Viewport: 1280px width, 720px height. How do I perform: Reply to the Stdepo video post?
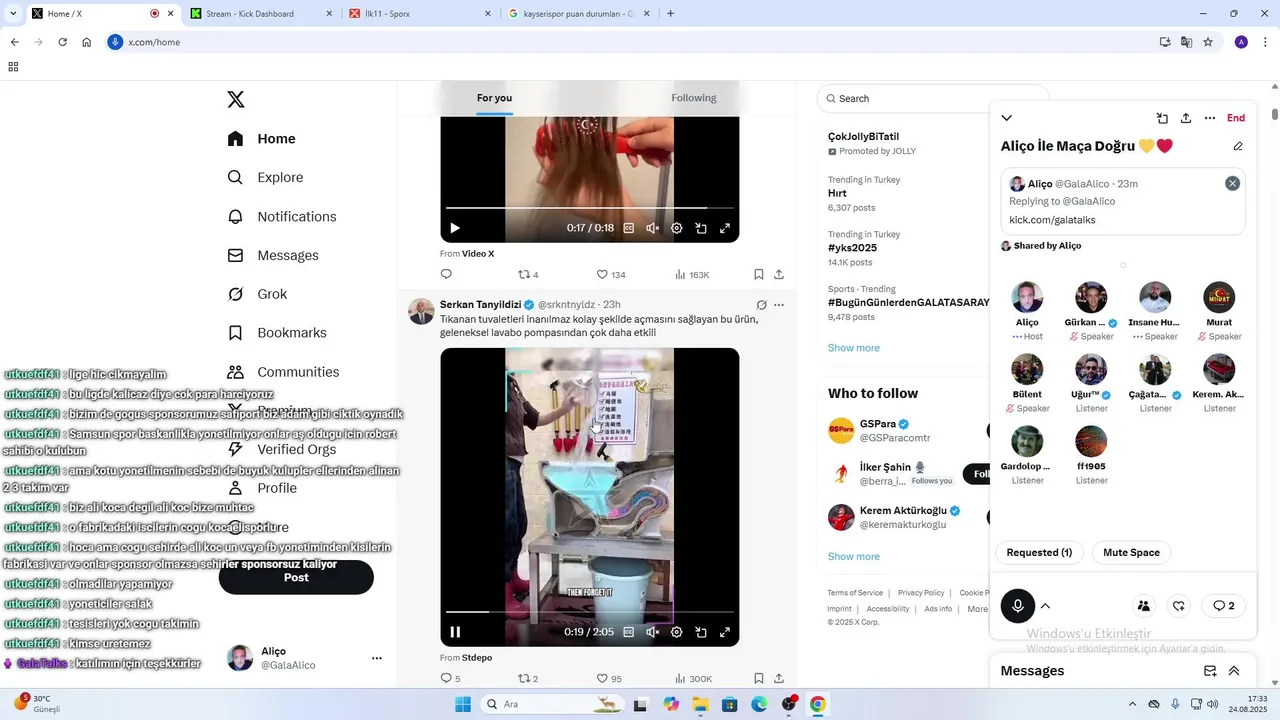point(450,679)
